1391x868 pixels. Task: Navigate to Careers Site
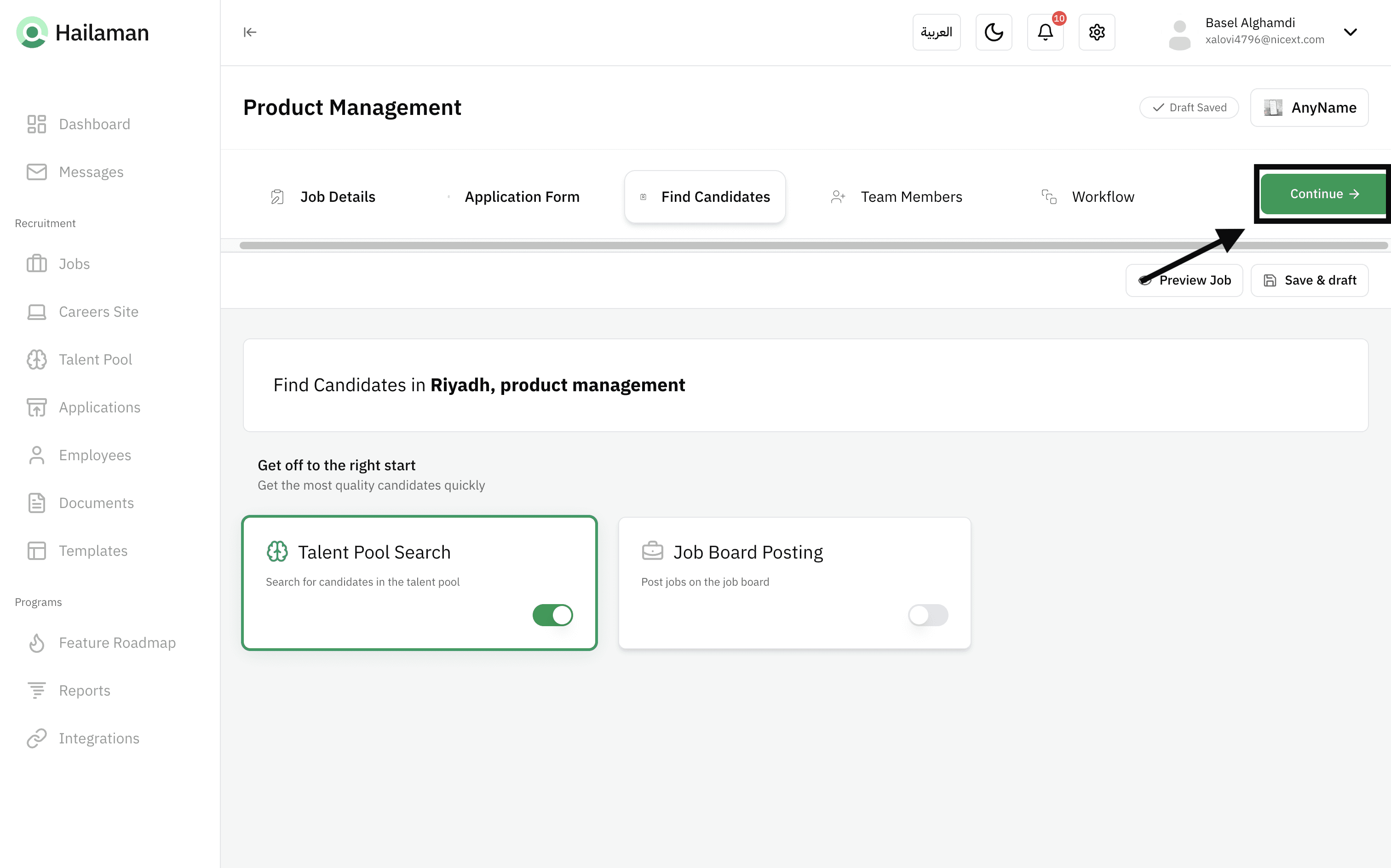point(98,312)
